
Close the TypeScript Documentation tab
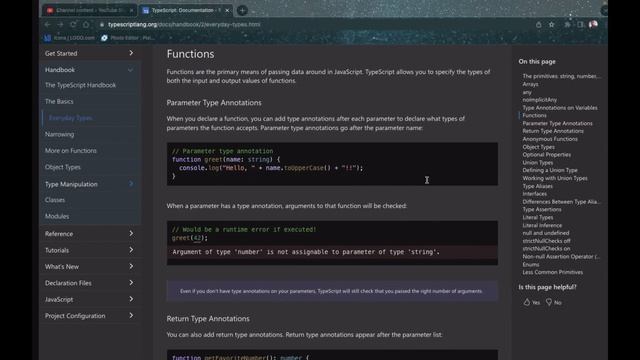point(227,11)
